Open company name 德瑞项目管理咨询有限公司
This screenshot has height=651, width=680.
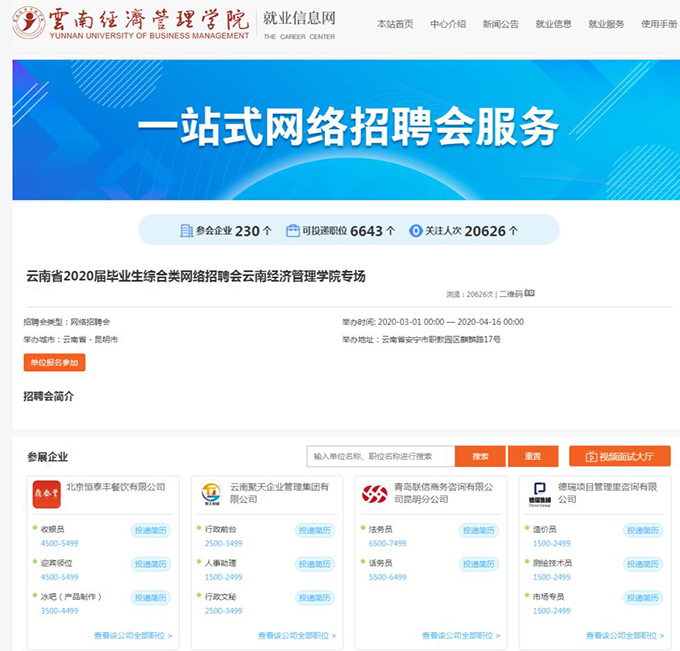tap(607, 493)
